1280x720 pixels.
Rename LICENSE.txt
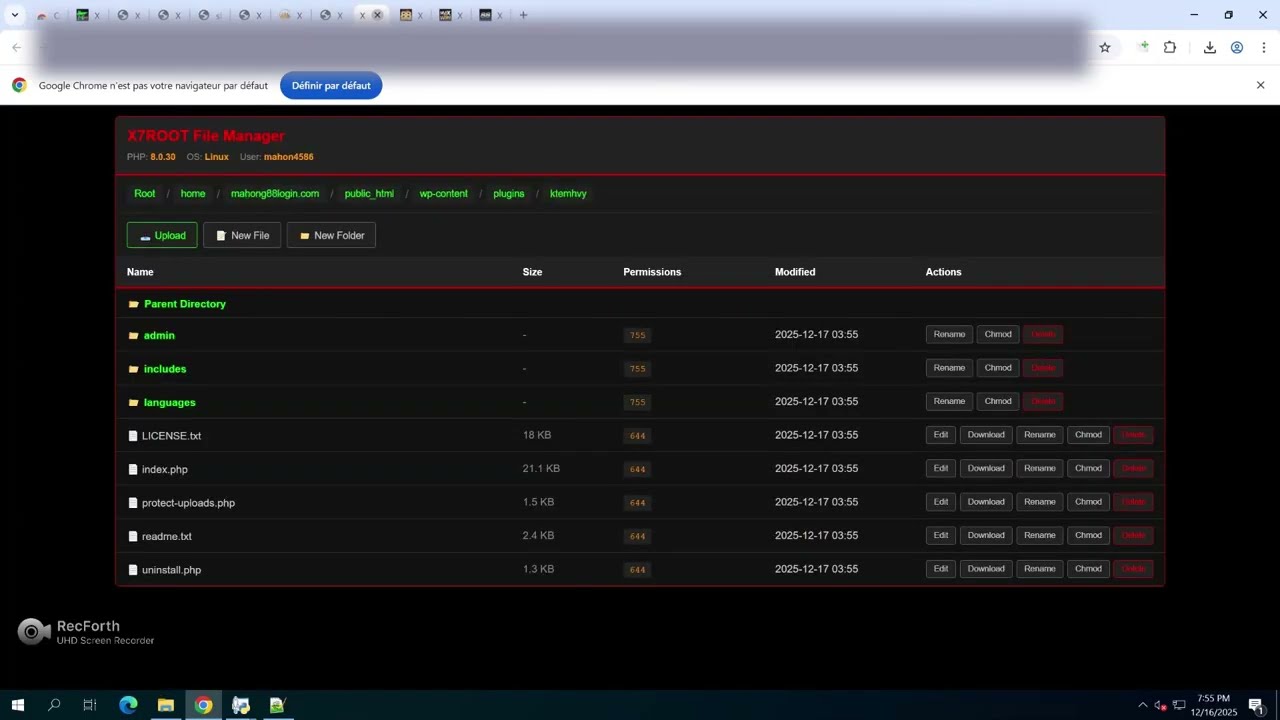click(1040, 435)
